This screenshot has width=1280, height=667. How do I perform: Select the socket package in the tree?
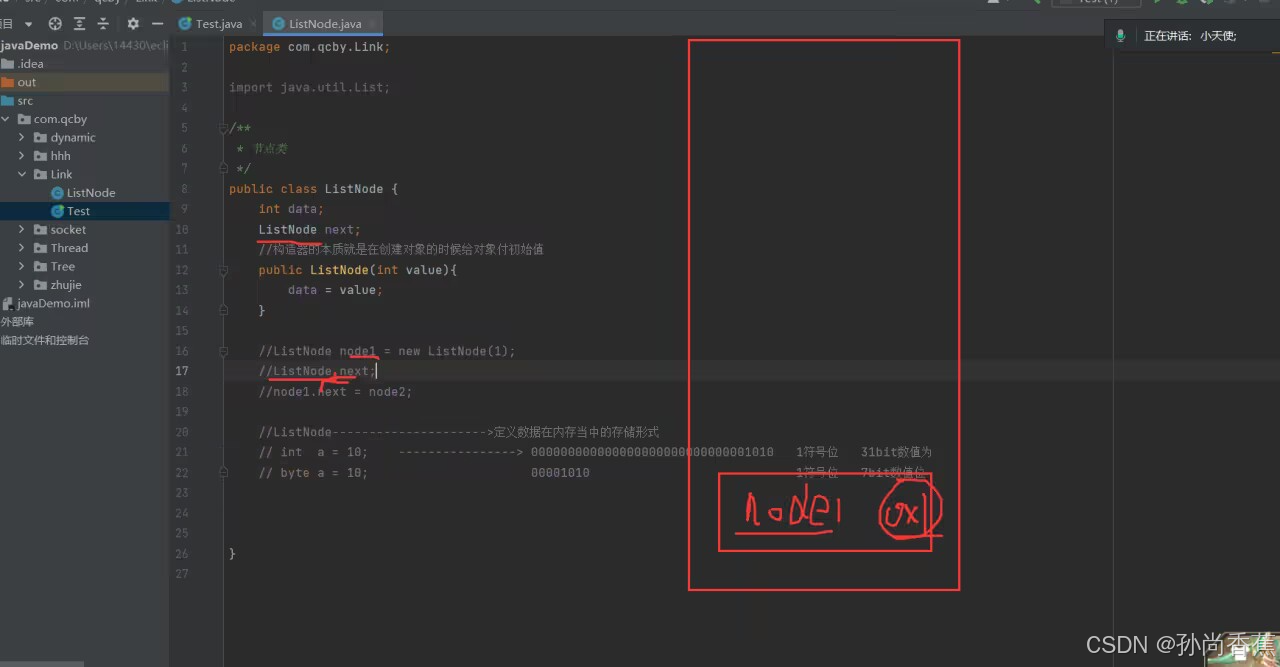pyautogui.click(x=68, y=230)
